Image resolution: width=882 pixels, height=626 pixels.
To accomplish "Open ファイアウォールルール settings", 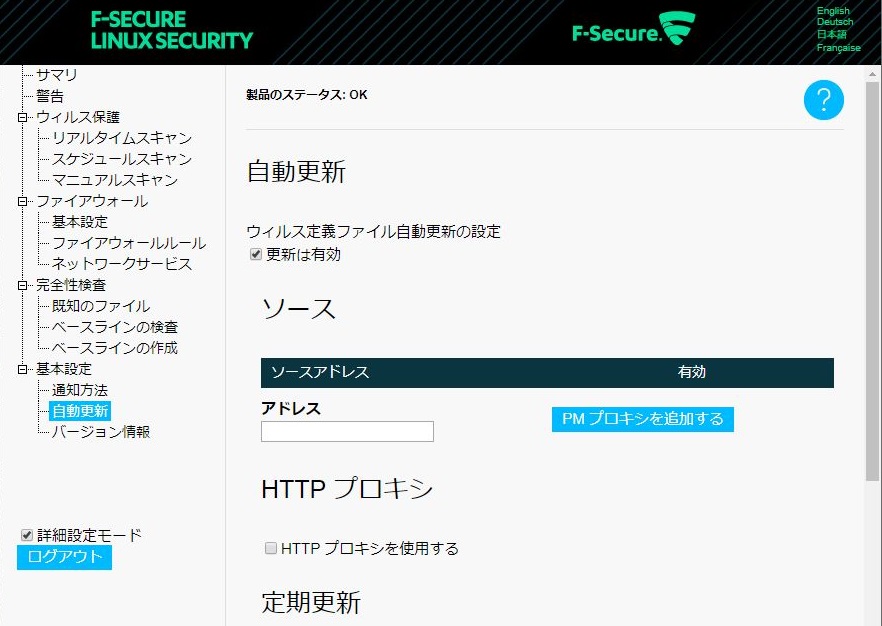I will pyautogui.click(x=129, y=243).
